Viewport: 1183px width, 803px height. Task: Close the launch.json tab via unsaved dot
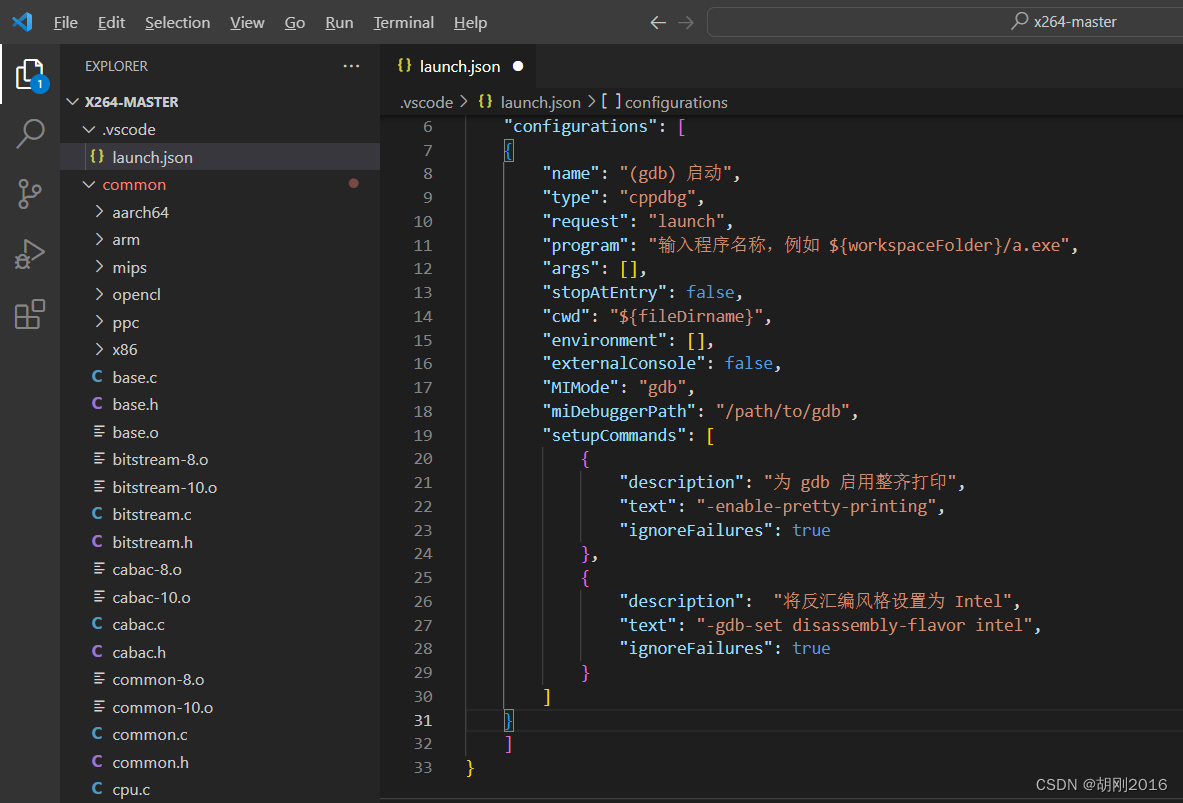click(x=518, y=66)
